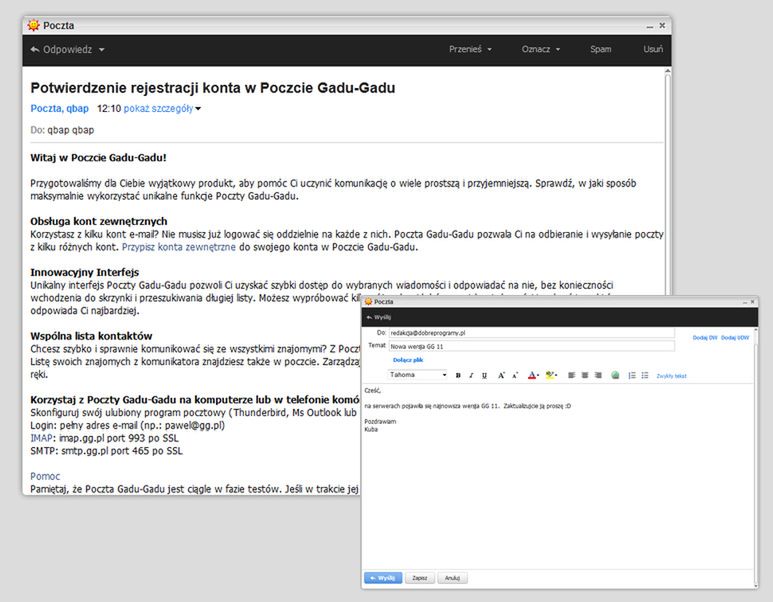This screenshot has width=773, height=602.
Task: Switch to Zwykły tekst plain text mode
Action: [x=671, y=376]
